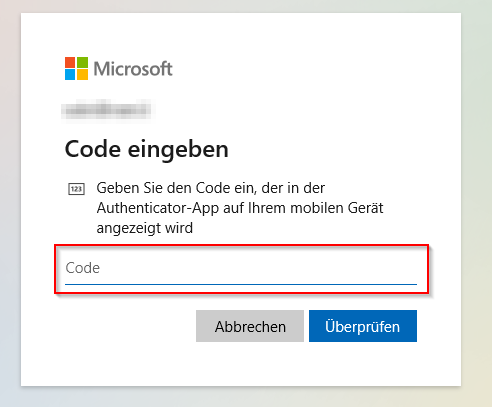Click the red square of Microsoft logo
Screen dimensions: 492x407
click(x=70, y=62)
